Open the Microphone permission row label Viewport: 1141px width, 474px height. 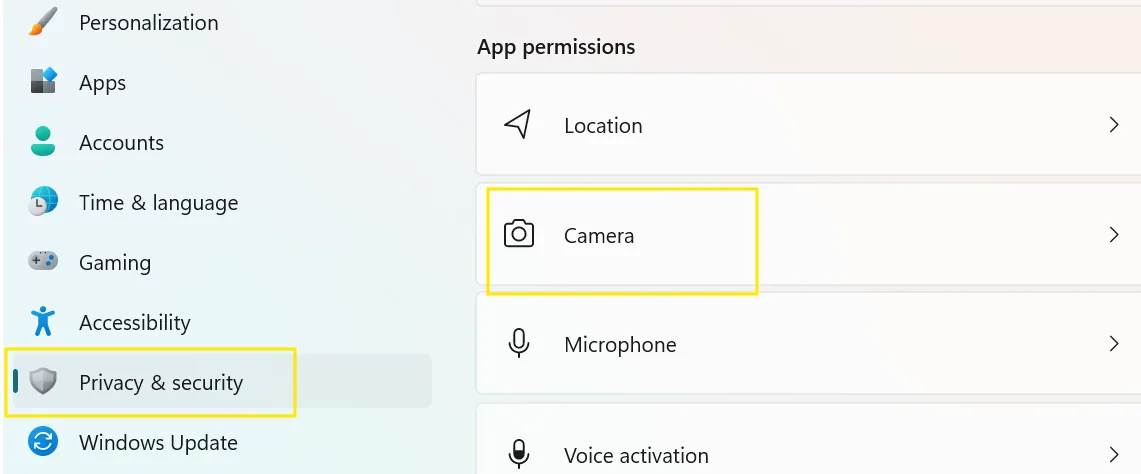pos(620,344)
